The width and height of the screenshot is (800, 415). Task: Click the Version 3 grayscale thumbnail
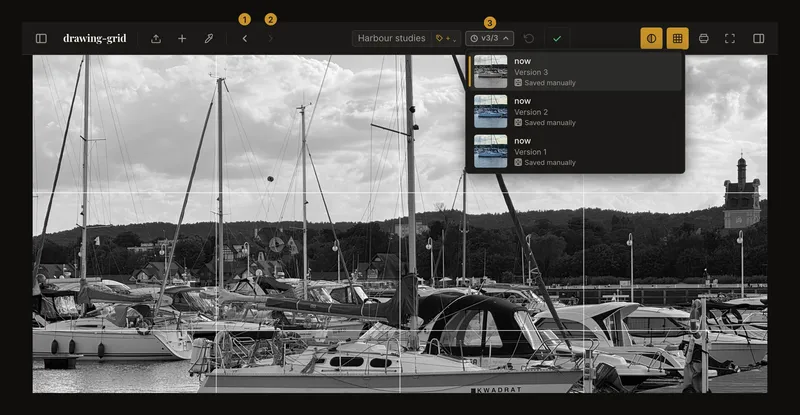[490, 71]
